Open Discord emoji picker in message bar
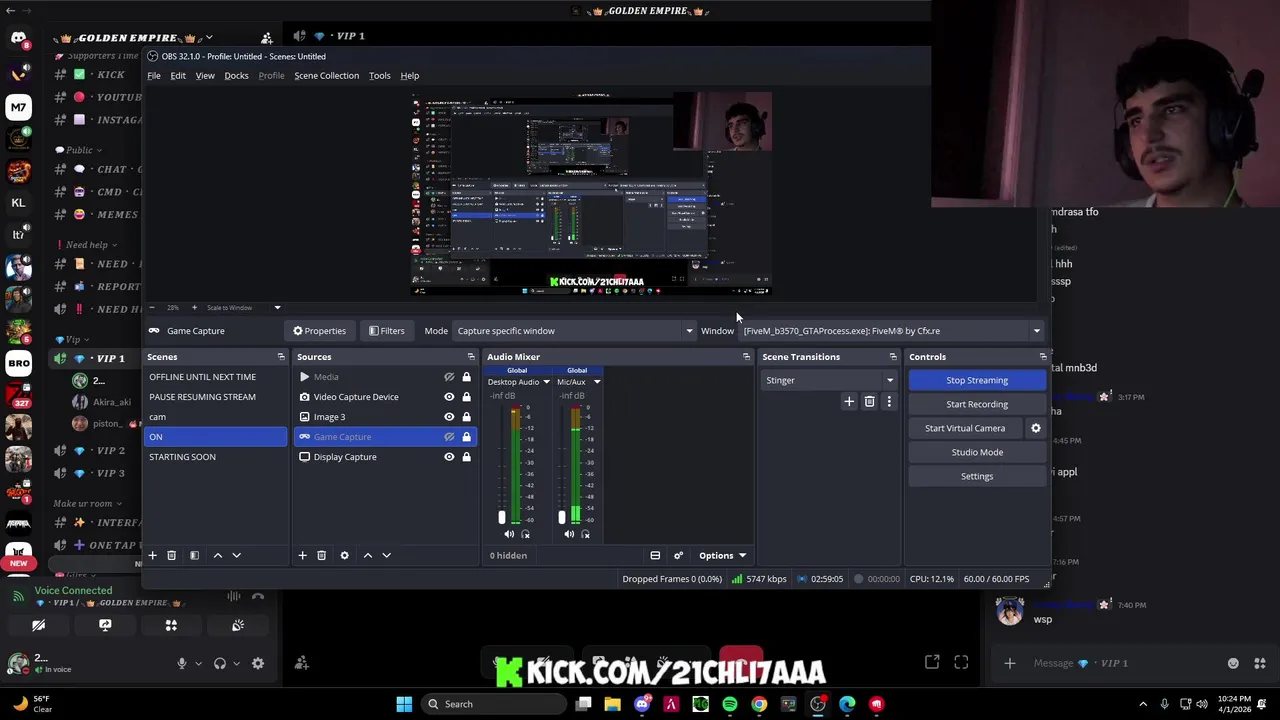Screen dimensions: 1280x720 tap(1233, 663)
